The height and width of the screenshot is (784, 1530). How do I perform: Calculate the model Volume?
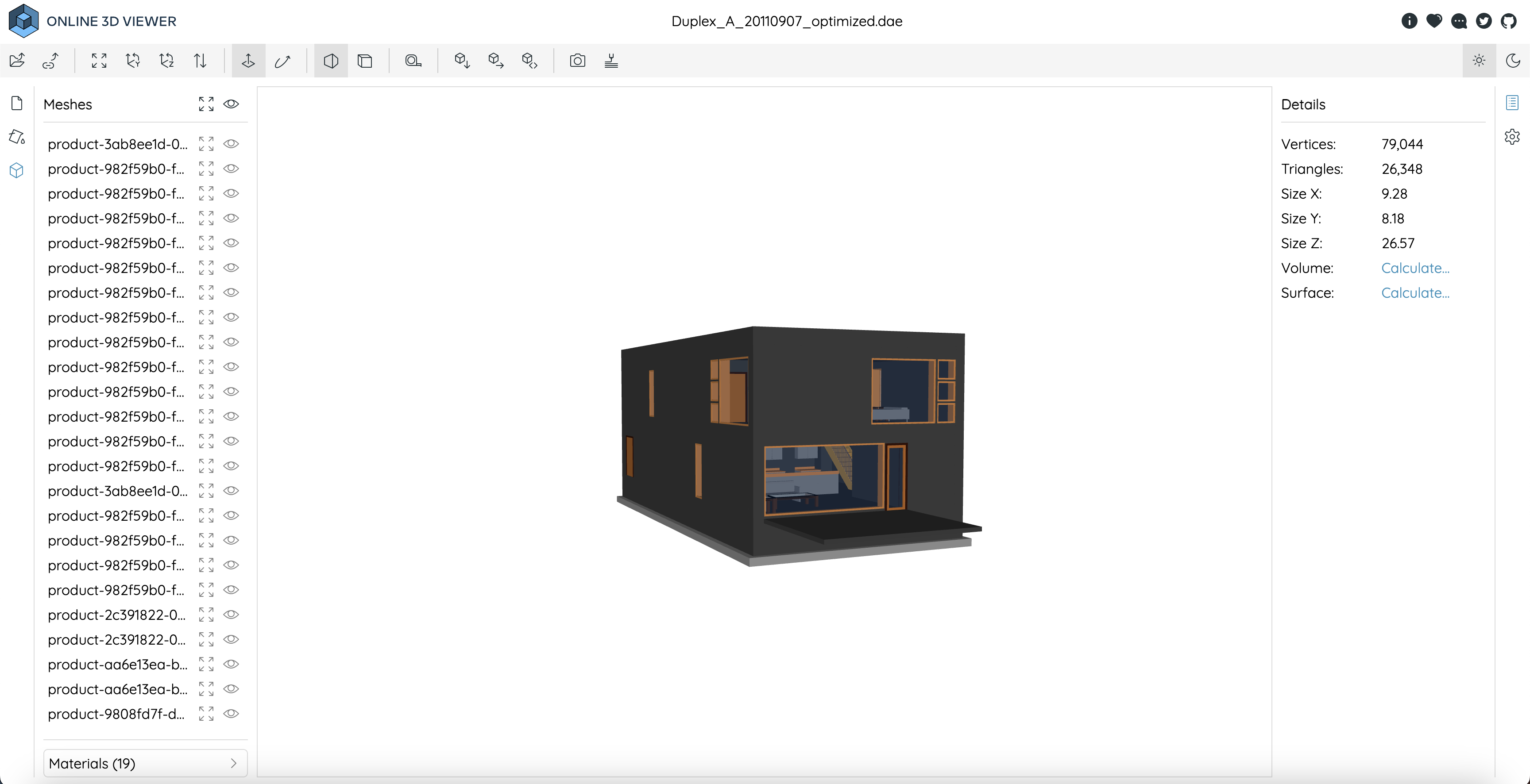tap(1415, 268)
